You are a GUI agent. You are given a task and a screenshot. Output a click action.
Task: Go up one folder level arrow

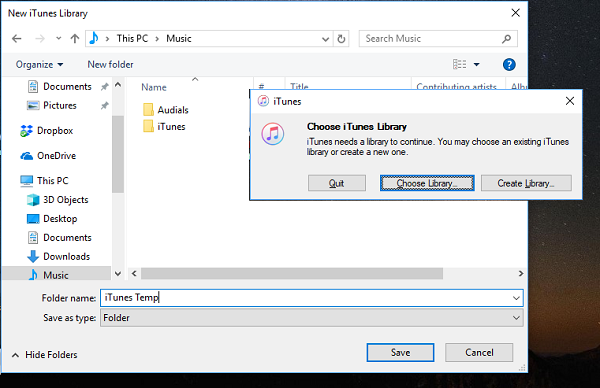[75, 39]
